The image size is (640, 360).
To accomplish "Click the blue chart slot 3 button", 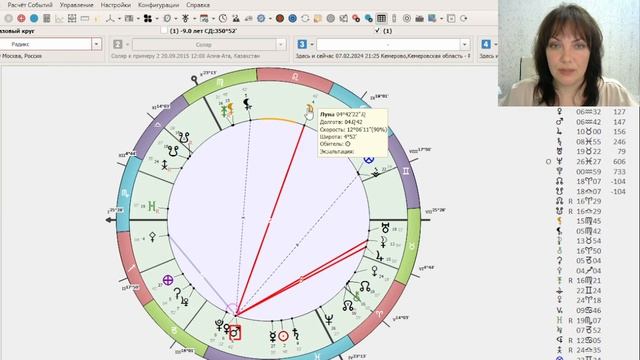I will [x=302, y=44].
